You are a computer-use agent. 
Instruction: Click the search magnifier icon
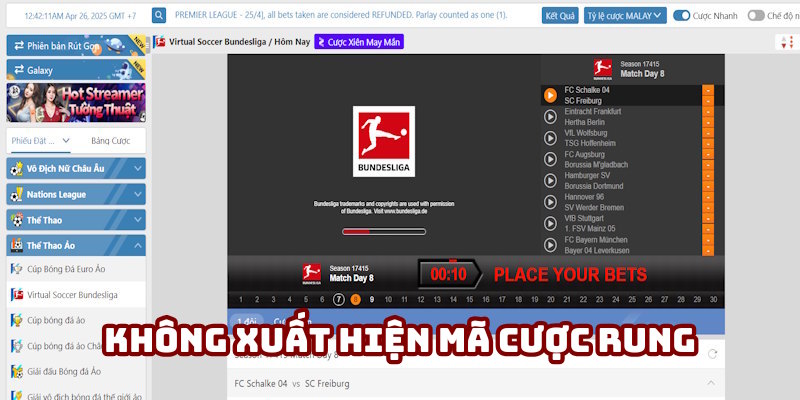[159, 15]
